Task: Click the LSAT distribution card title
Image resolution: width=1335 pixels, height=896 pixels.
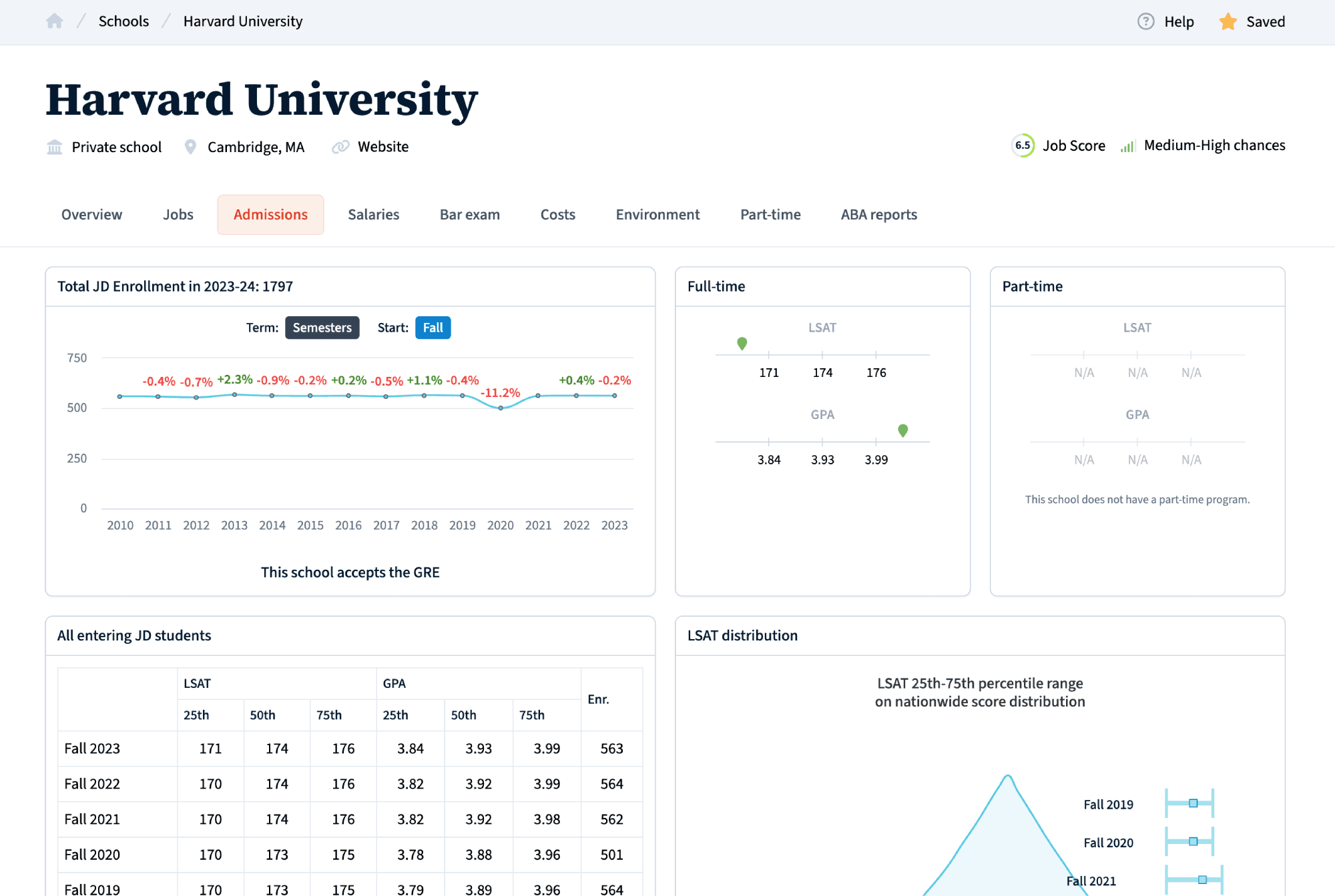Action: click(x=742, y=635)
